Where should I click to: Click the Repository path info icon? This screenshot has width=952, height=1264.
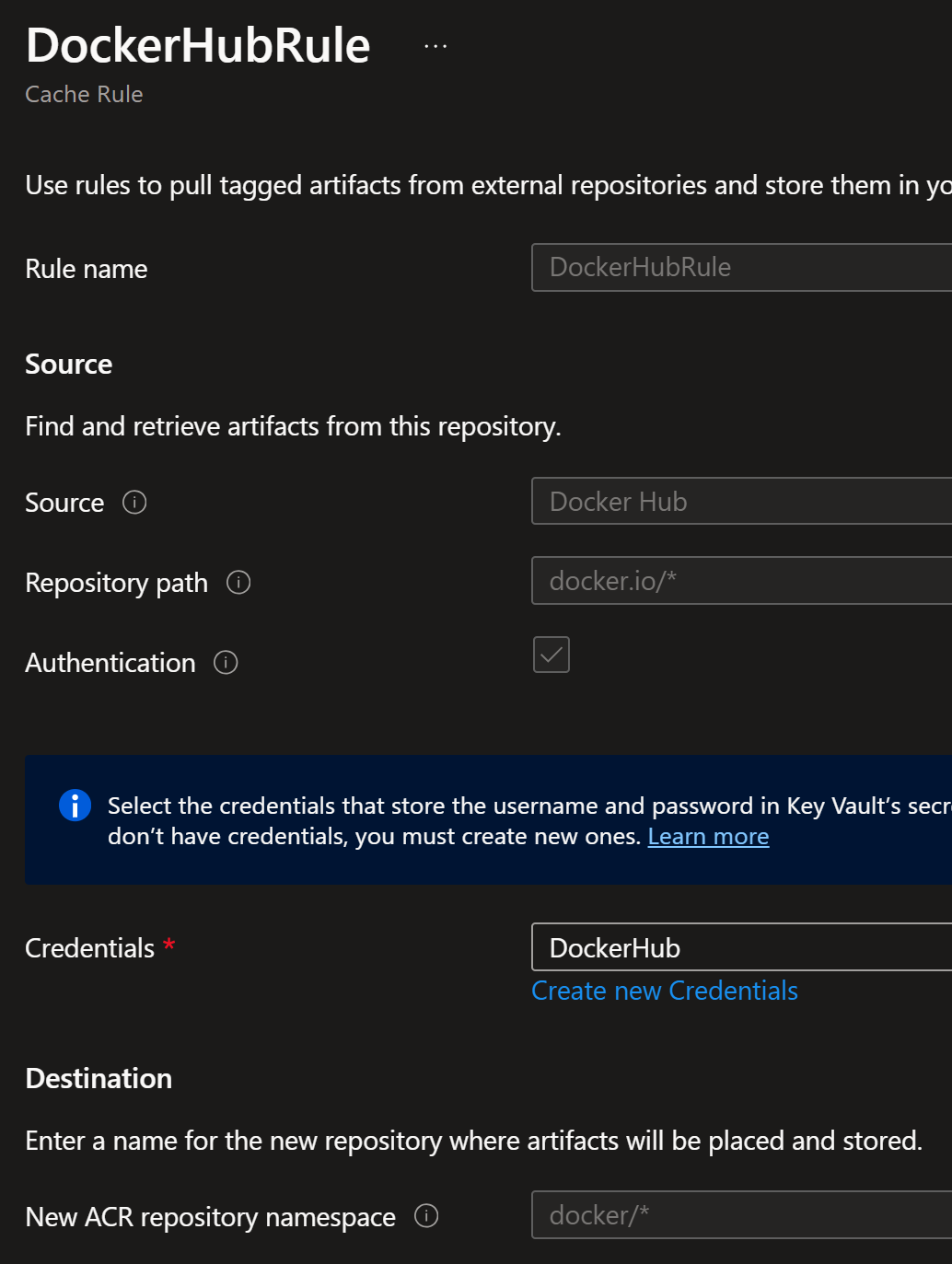click(238, 583)
